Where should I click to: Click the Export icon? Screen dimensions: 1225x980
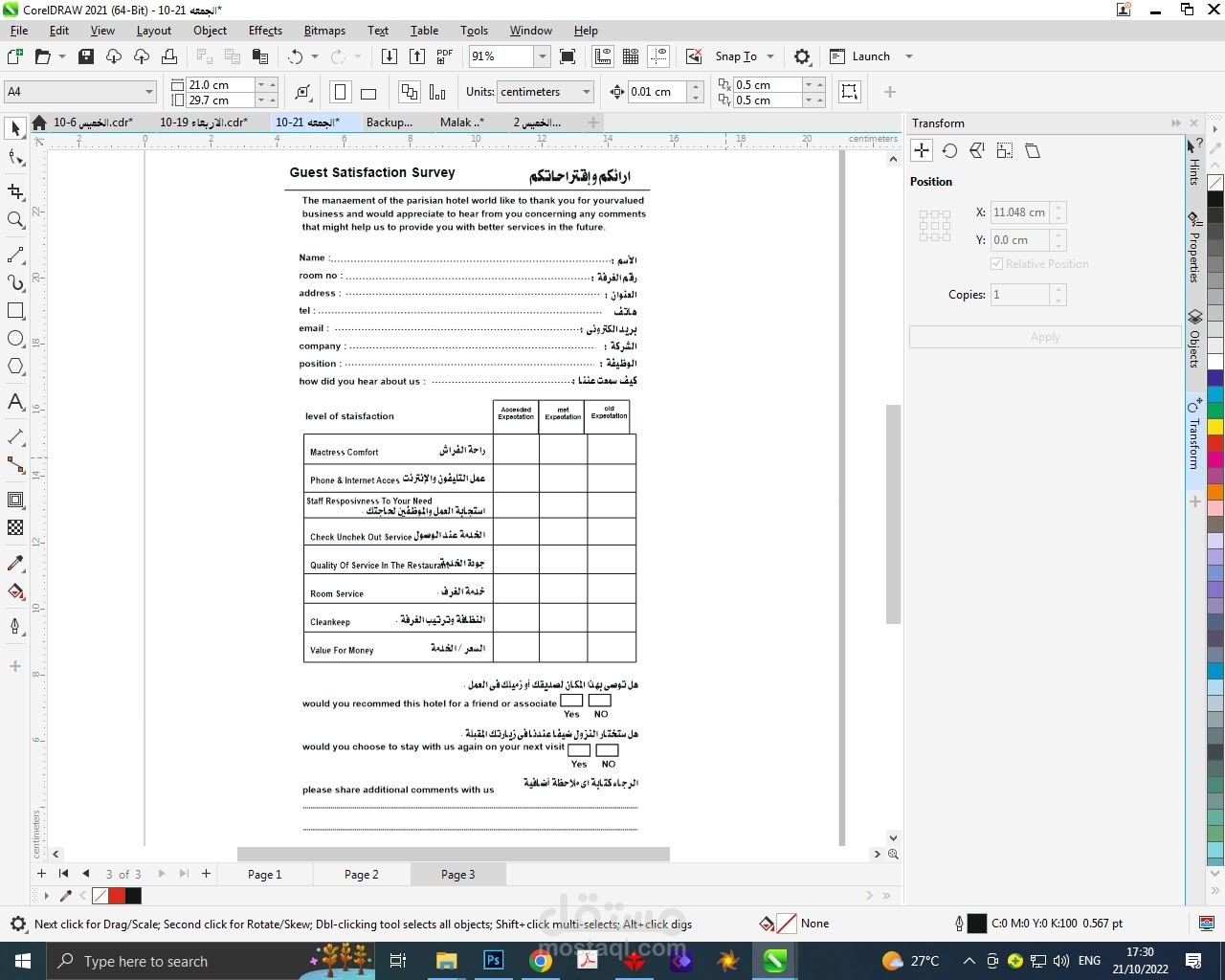coord(417,56)
